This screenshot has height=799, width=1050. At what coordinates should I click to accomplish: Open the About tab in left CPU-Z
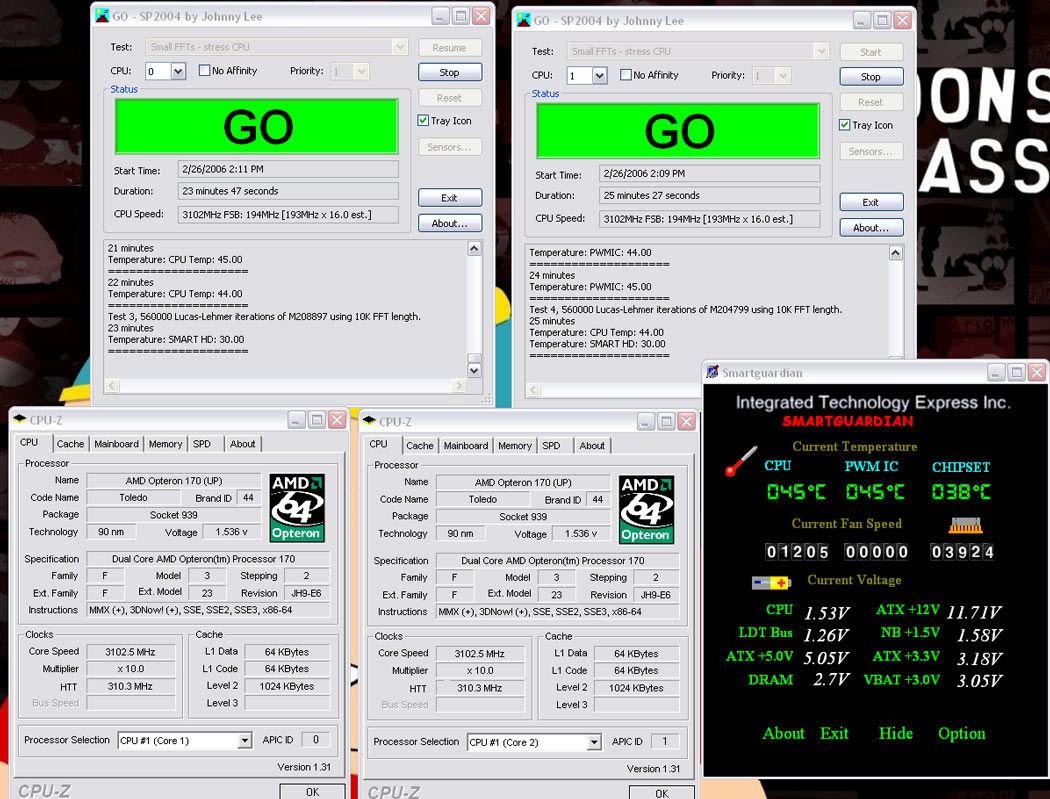(x=242, y=444)
